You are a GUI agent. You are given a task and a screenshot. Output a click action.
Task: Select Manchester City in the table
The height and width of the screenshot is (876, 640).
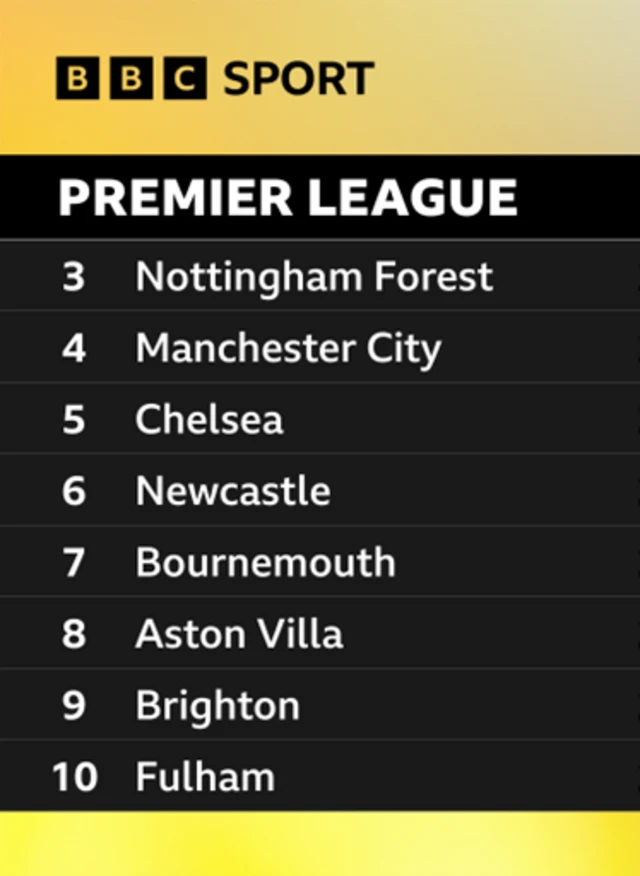pyautogui.click(x=288, y=349)
